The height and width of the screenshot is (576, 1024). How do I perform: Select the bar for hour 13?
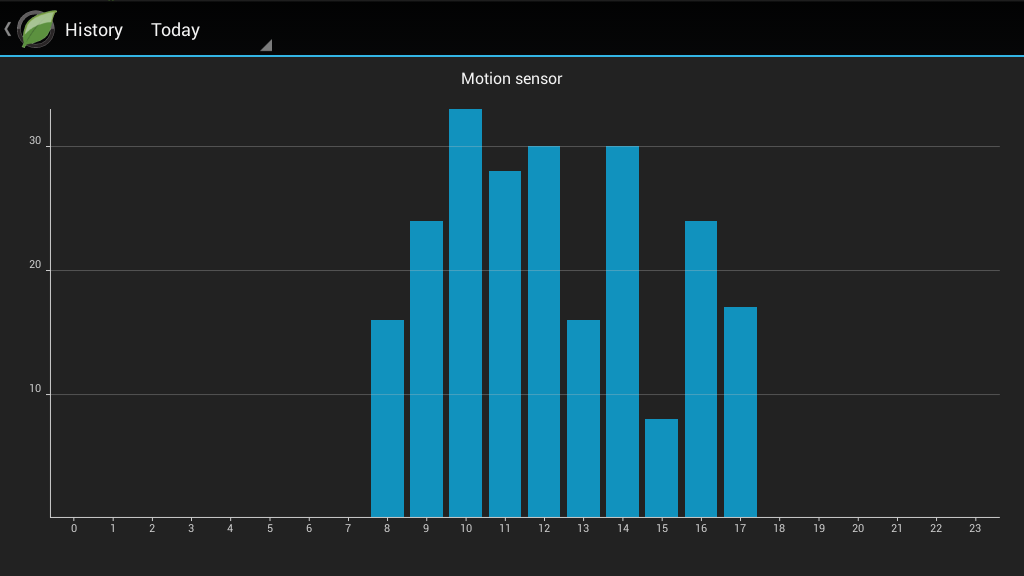pyautogui.click(x=583, y=419)
